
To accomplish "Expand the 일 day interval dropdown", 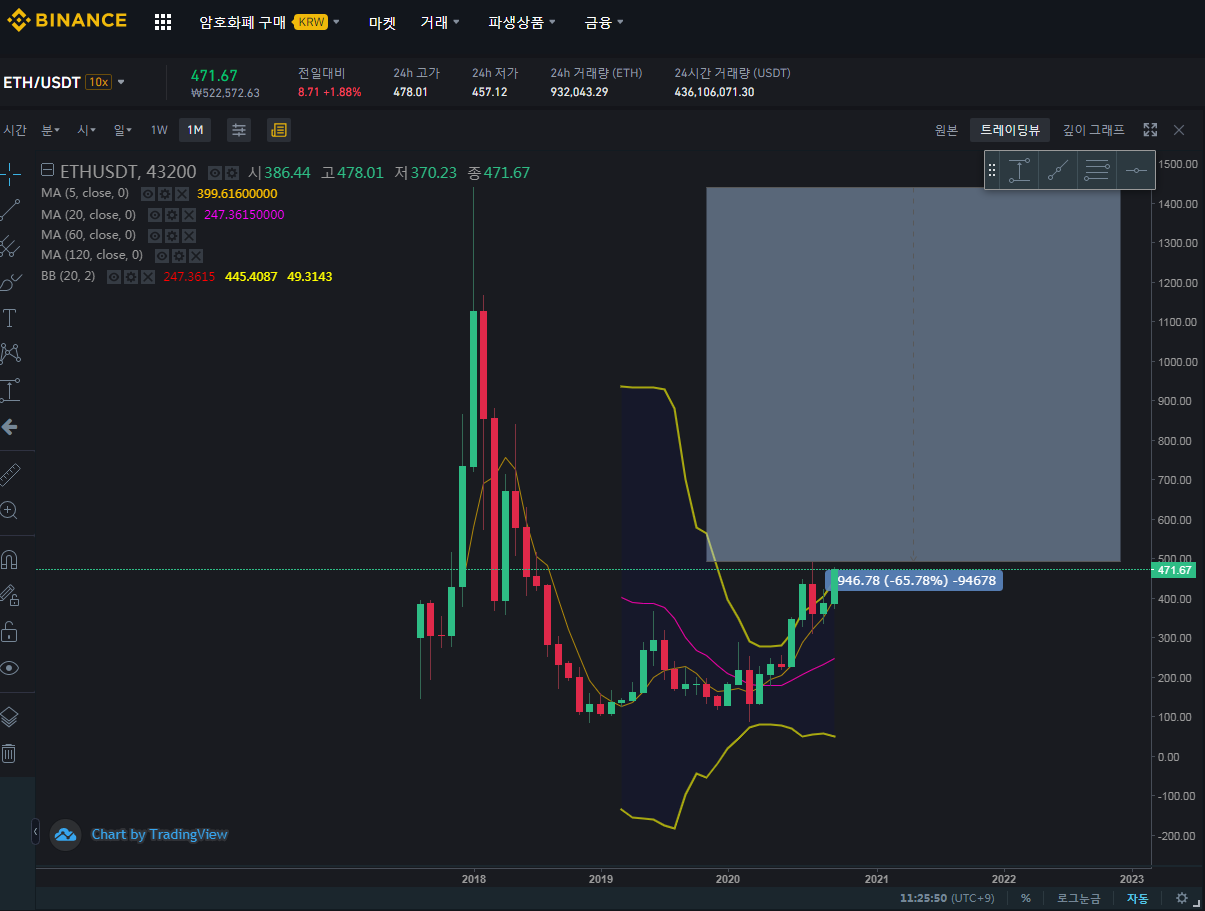I will 123,130.
